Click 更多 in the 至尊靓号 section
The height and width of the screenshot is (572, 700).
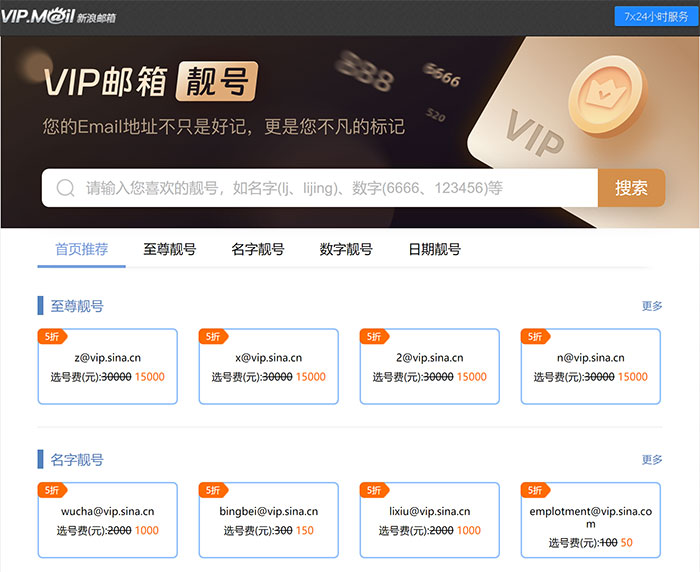point(652,306)
